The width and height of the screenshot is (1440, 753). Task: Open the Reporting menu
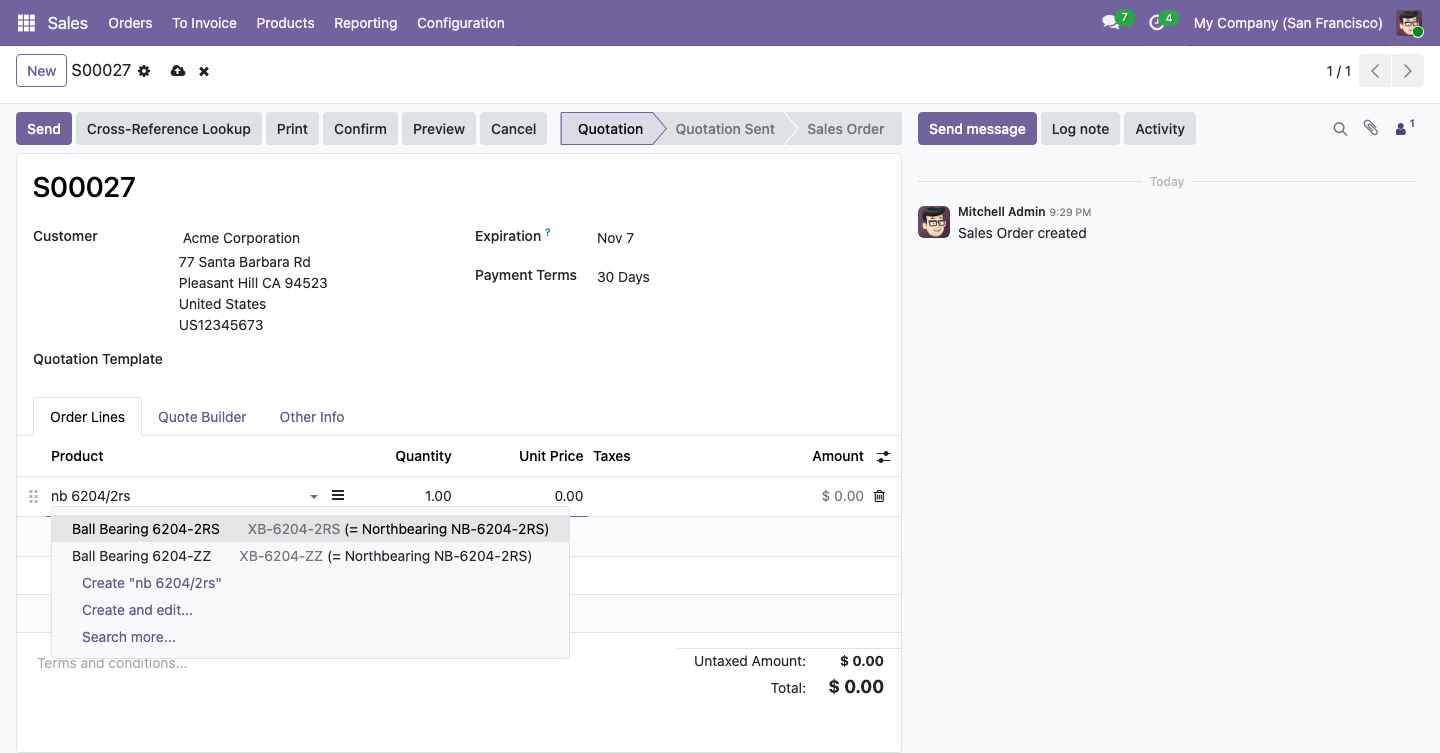(x=365, y=23)
